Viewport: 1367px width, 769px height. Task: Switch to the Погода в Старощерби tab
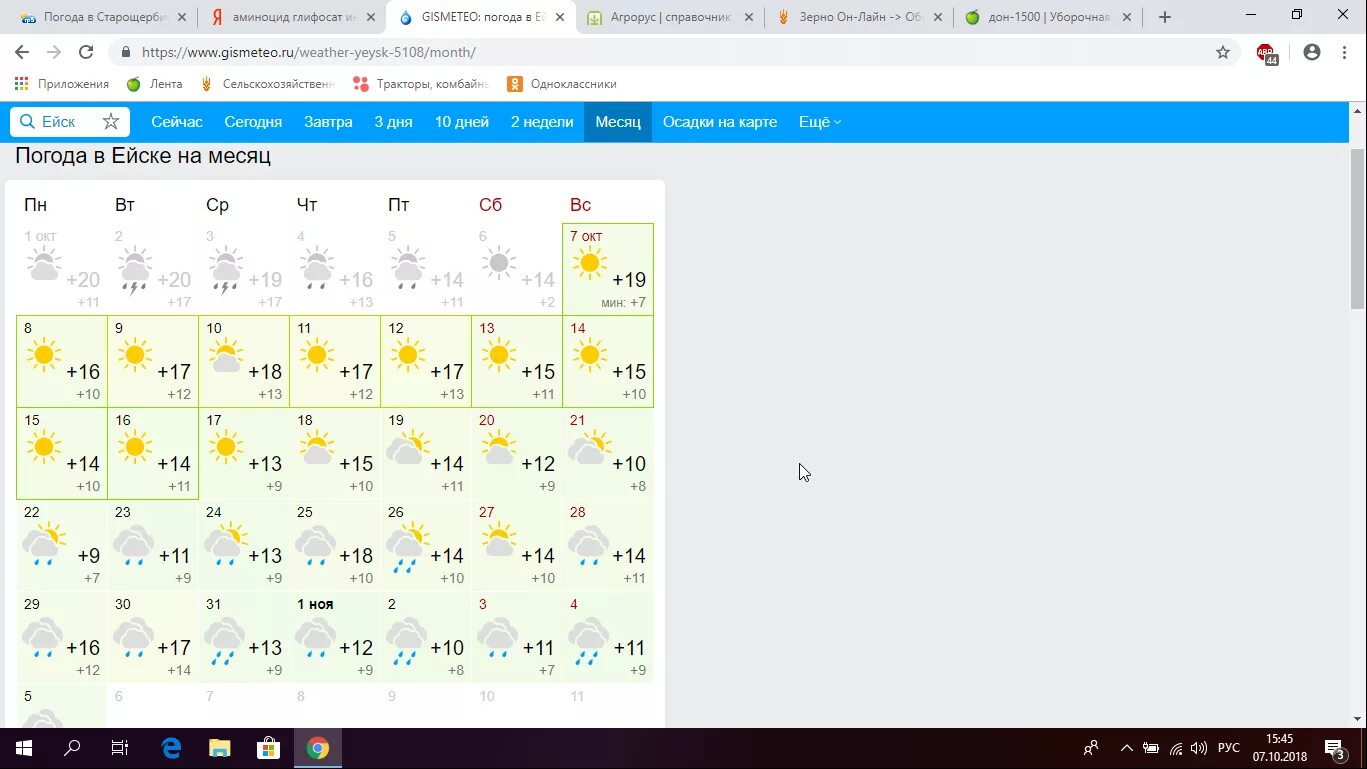pos(105,17)
